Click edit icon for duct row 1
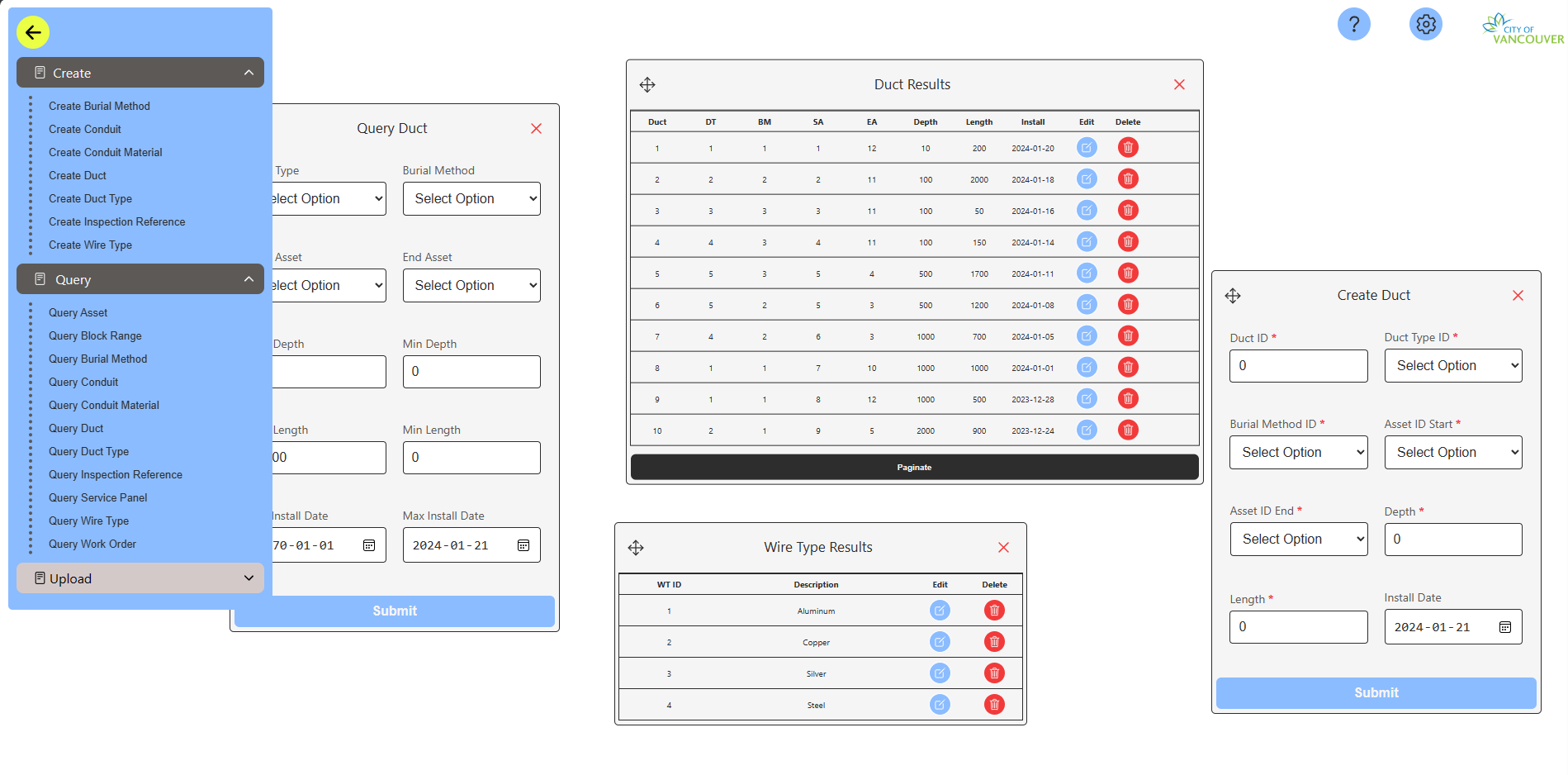The width and height of the screenshot is (1568, 775). [x=1087, y=148]
